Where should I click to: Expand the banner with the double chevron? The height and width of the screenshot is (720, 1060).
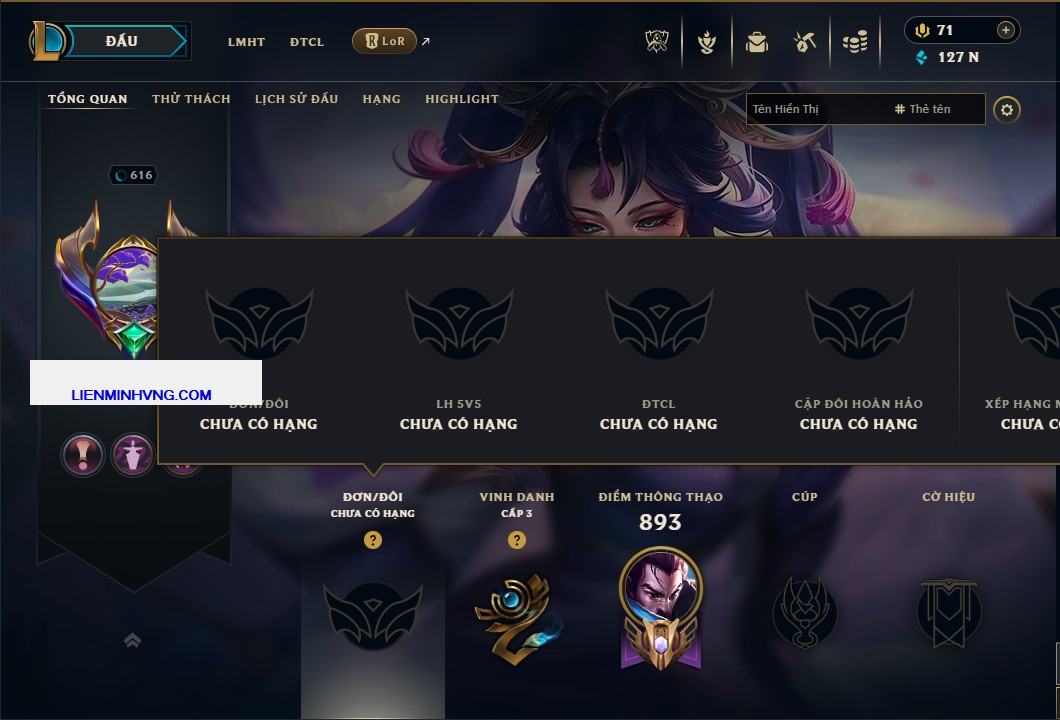(x=132, y=640)
